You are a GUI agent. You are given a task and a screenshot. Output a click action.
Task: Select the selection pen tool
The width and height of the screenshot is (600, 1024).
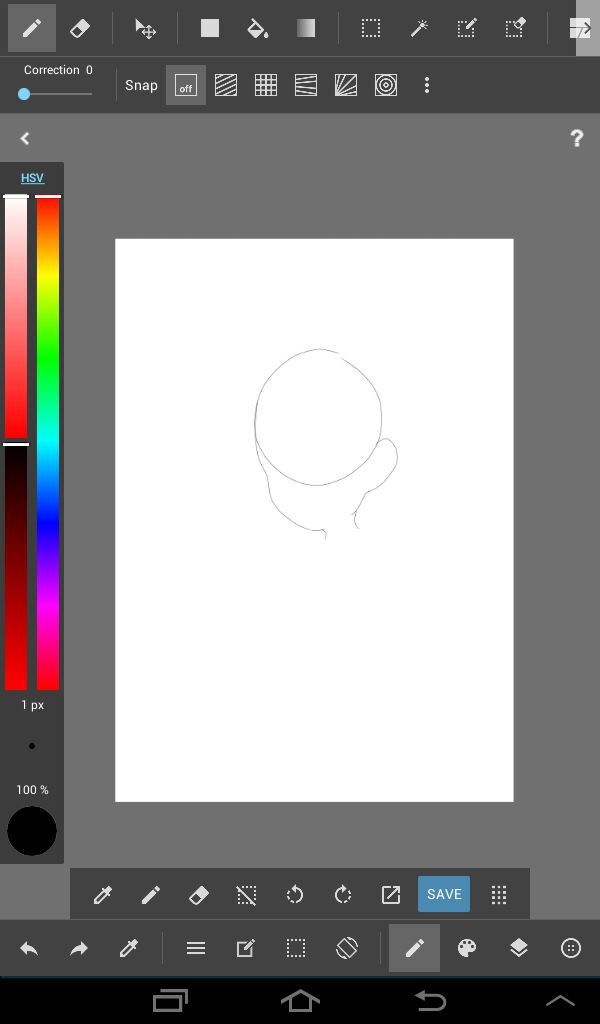click(x=466, y=28)
